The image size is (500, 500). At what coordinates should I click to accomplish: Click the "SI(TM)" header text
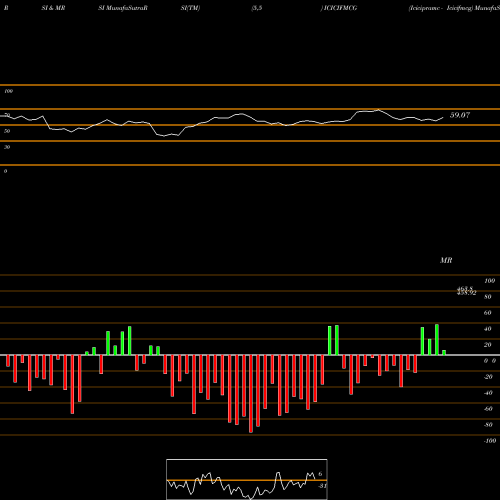point(190,8)
